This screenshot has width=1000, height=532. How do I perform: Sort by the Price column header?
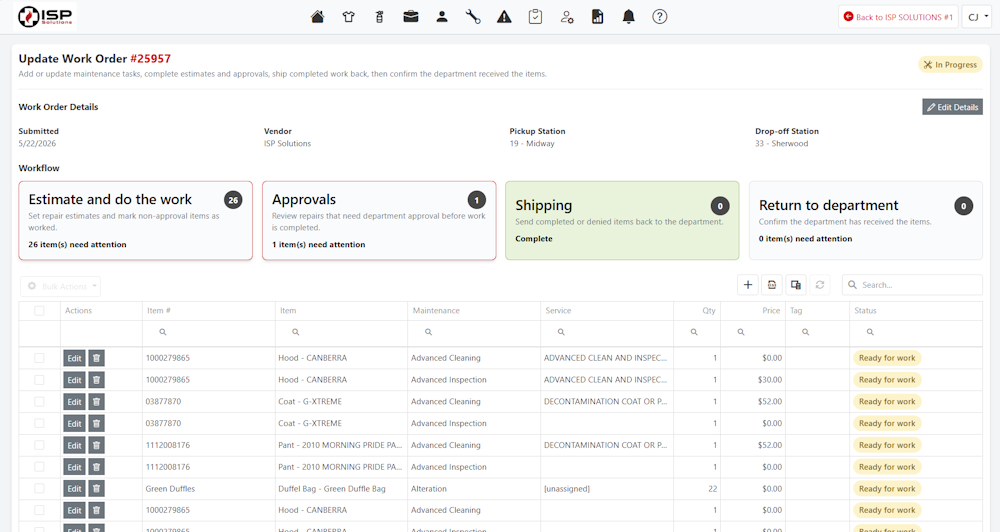click(x=771, y=311)
